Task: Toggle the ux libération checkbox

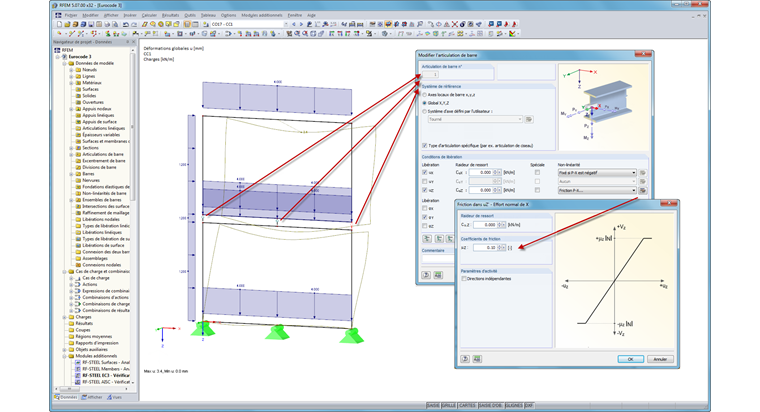Action: pos(425,173)
